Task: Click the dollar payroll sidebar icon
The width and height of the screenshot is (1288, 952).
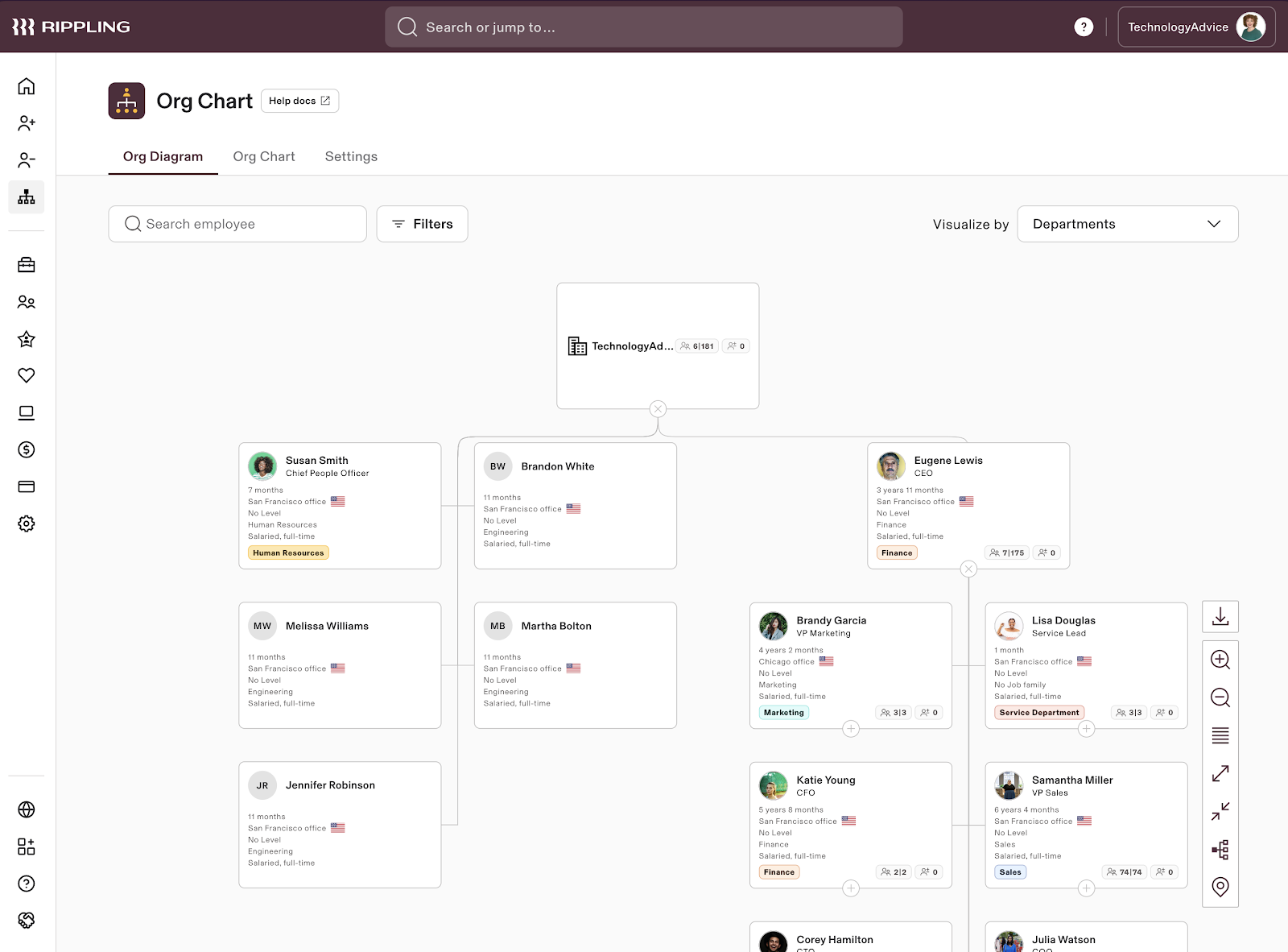Action: [27, 449]
